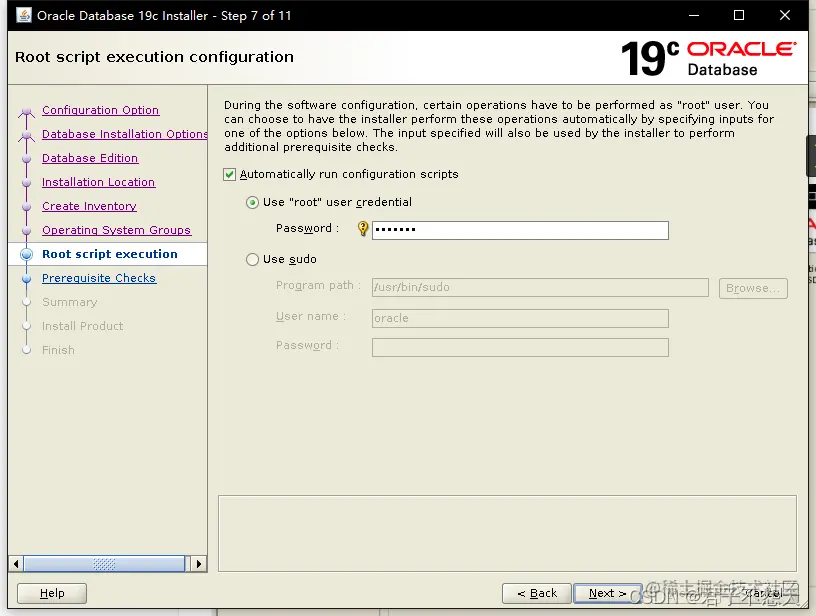Viewport: 816px width, 616px height.
Task: Maximize the Oracle installer window
Action: tap(738, 15)
